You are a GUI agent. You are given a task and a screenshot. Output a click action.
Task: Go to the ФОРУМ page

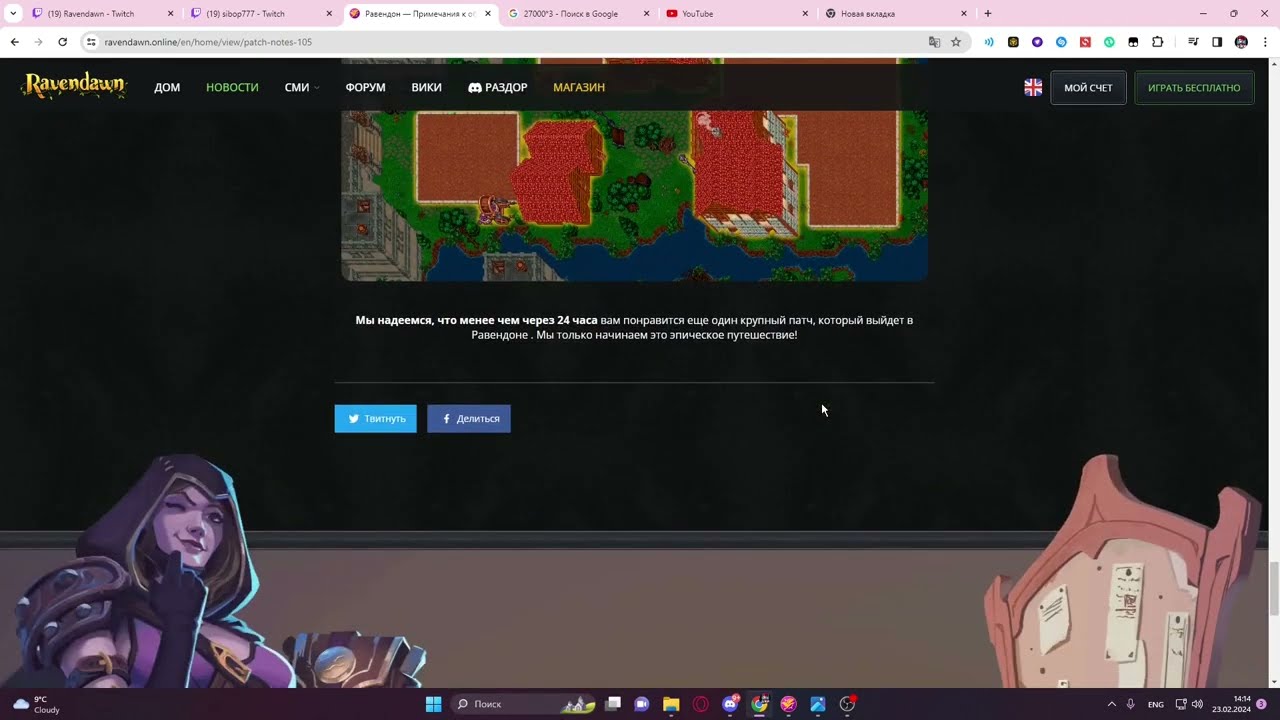(365, 88)
